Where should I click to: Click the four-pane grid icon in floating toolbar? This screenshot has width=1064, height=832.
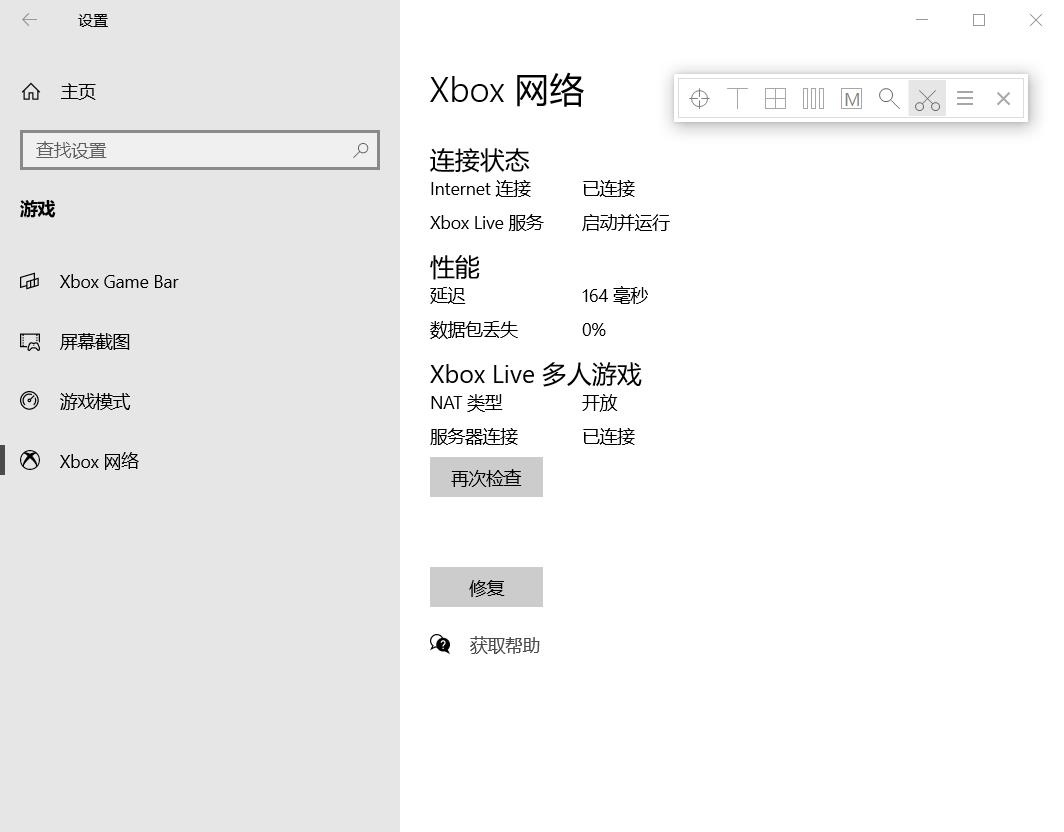[775, 98]
